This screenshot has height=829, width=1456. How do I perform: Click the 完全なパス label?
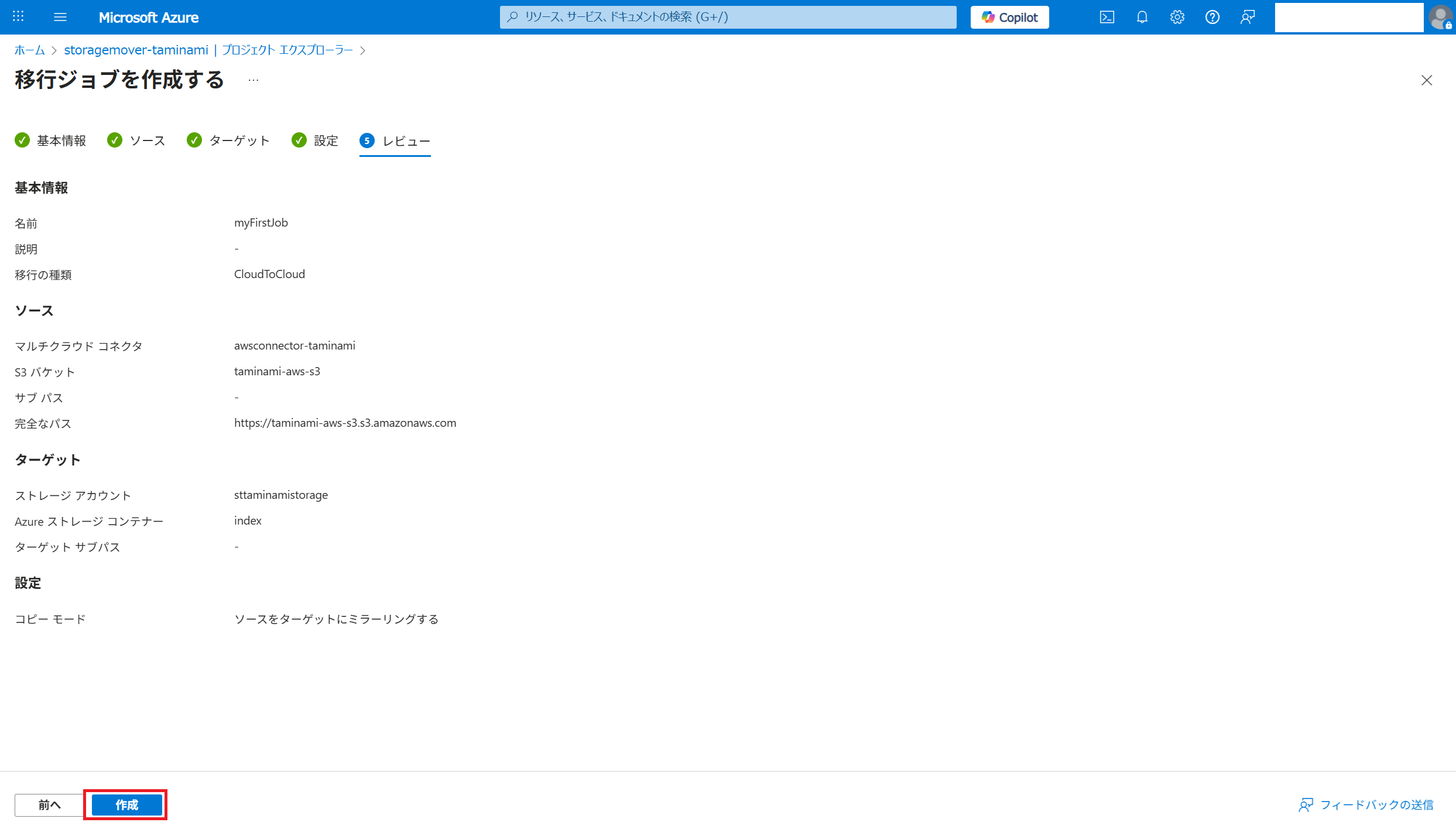(43, 423)
